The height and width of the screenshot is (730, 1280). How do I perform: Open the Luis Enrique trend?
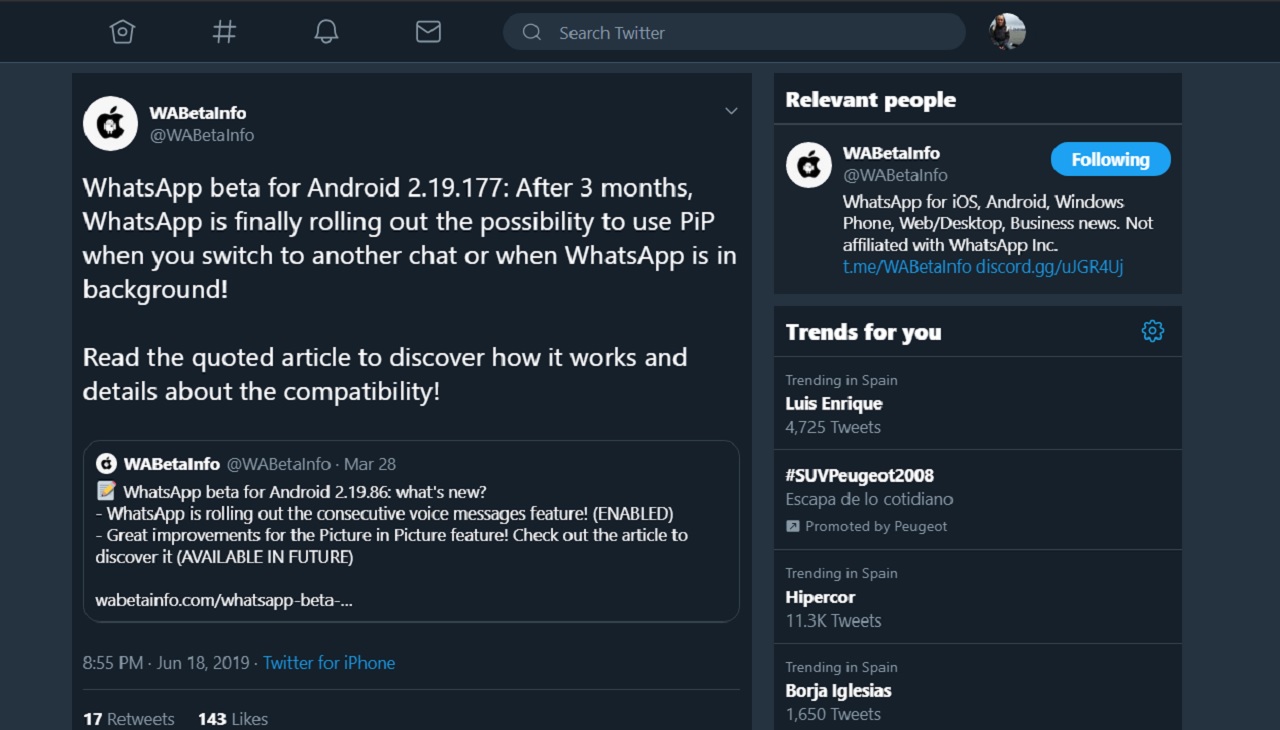[x=834, y=404]
